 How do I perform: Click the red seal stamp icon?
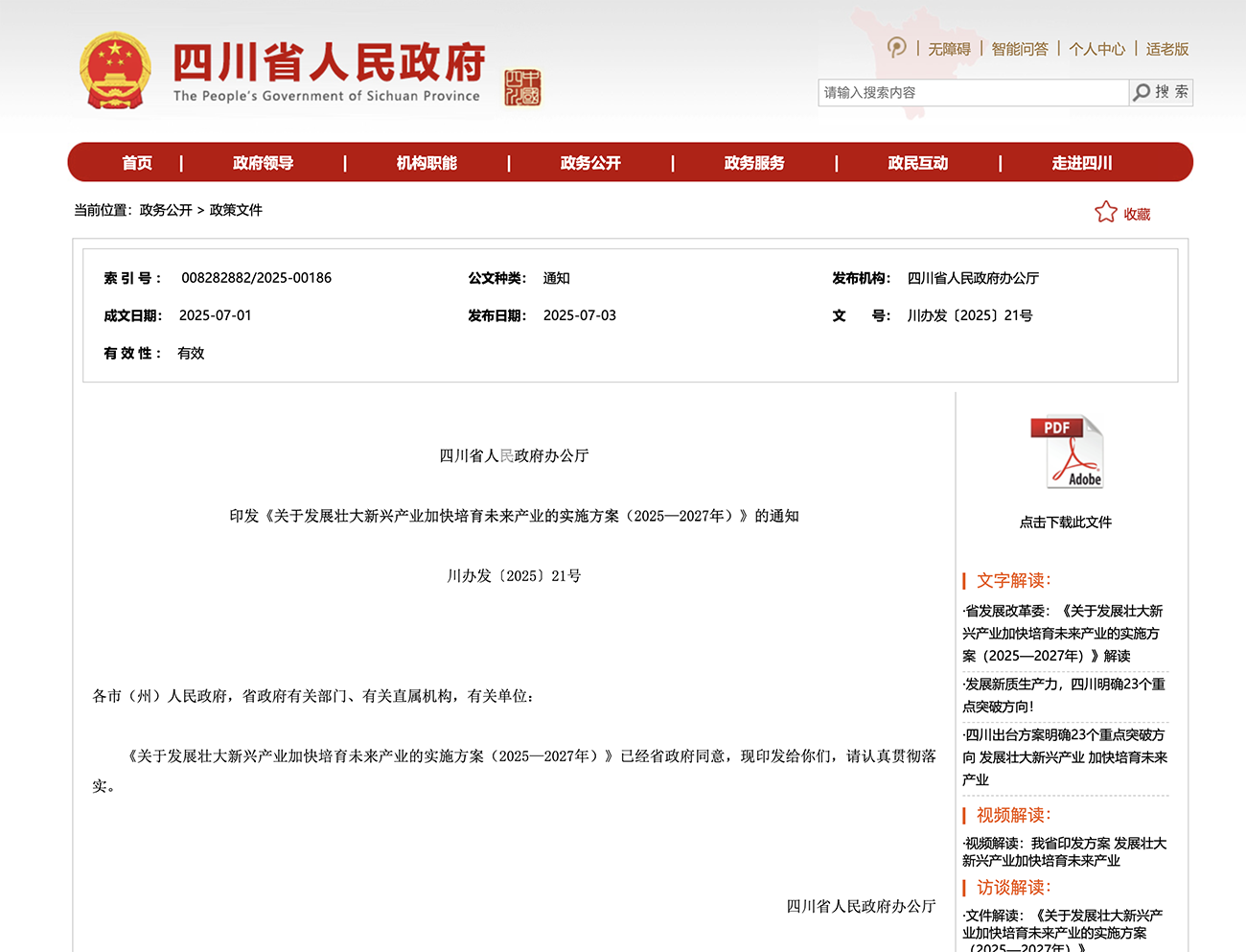click(x=522, y=88)
